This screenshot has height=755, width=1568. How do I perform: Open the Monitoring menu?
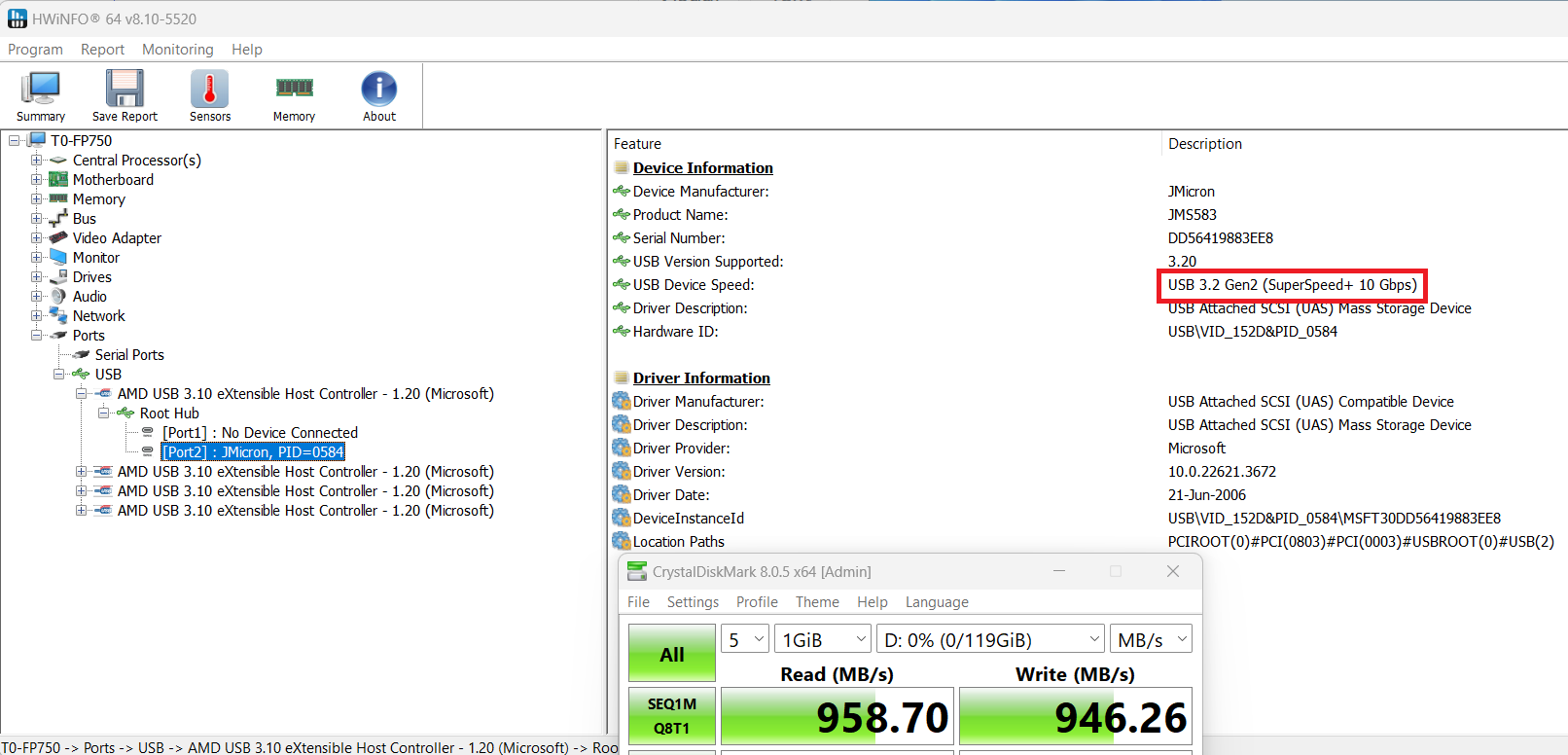[x=178, y=50]
